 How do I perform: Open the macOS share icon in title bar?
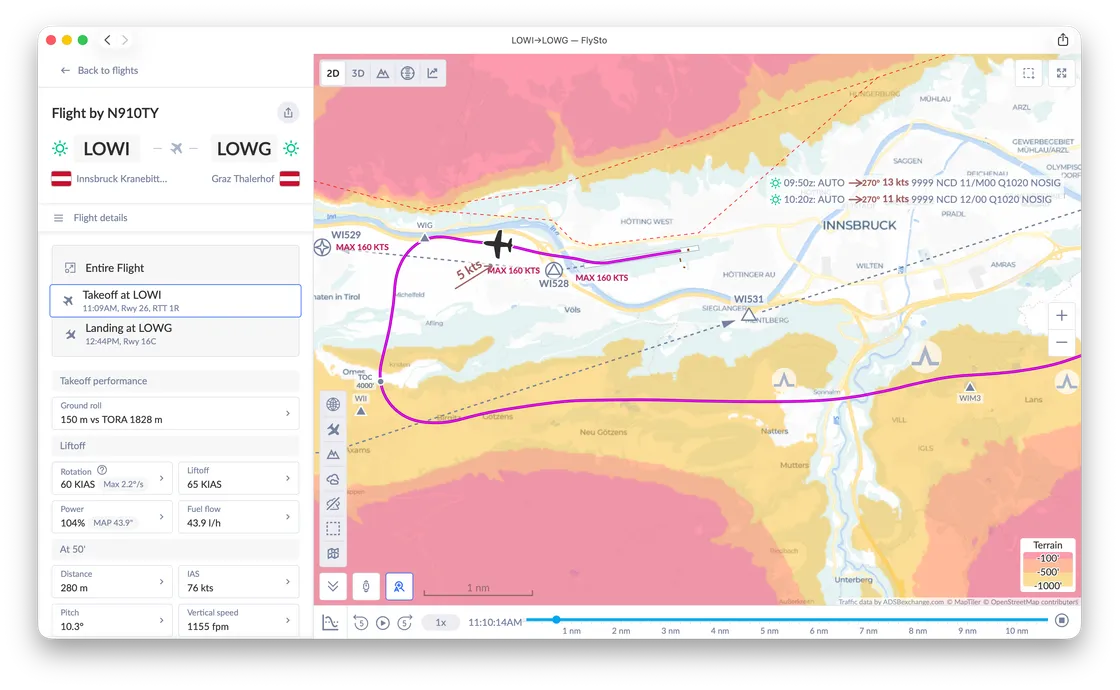(x=1063, y=40)
